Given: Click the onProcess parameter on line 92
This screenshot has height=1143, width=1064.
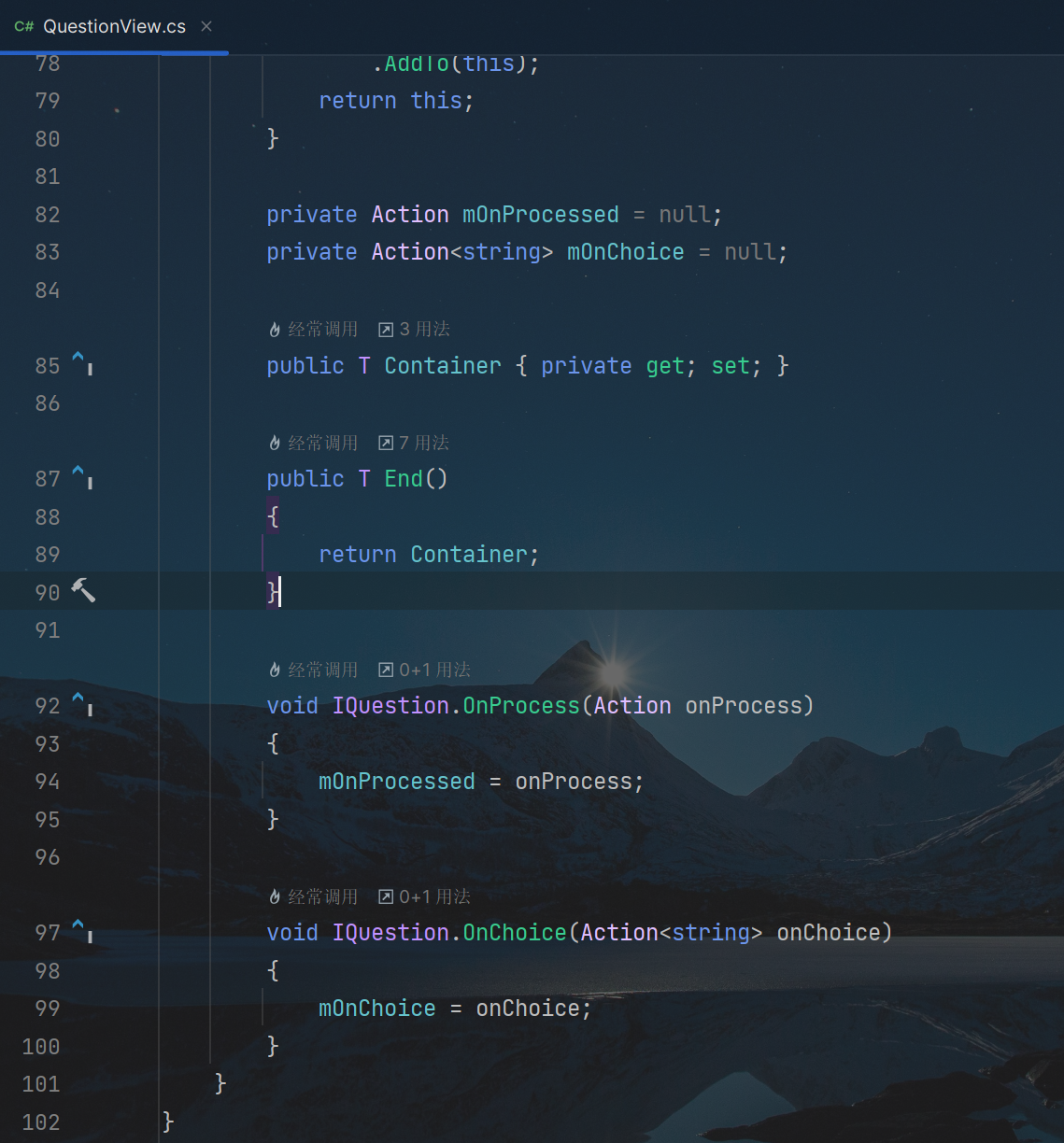Looking at the screenshot, I should click(744, 706).
